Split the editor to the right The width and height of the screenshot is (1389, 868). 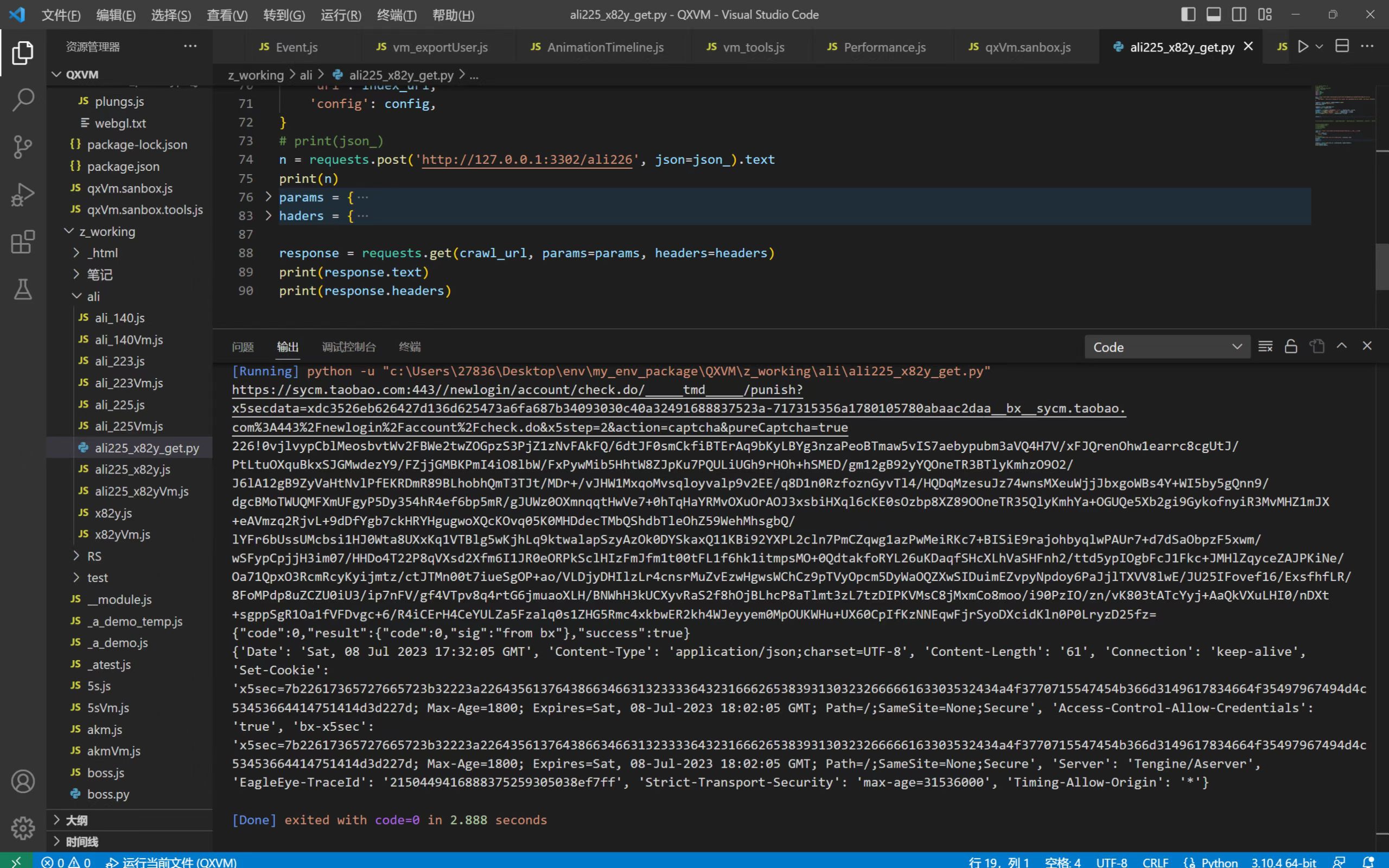click(1342, 47)
